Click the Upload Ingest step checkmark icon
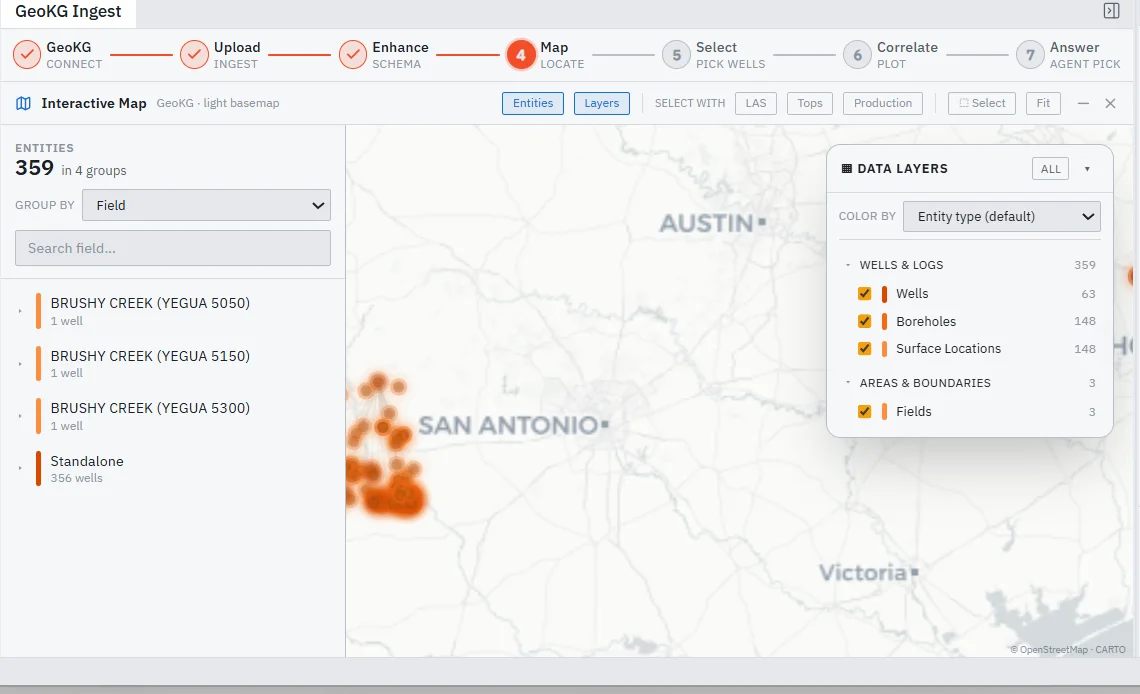The height and width of the screenshot is (694, 1140). 194,55
